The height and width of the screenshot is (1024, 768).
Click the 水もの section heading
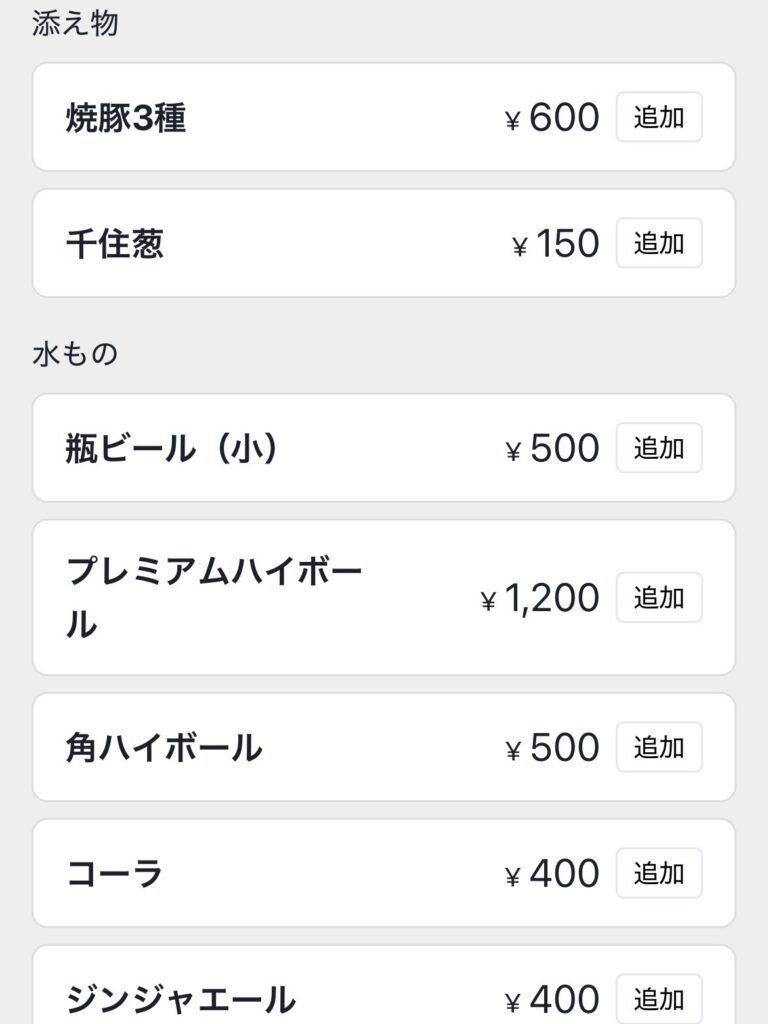pyautogui.click(x=75, y=354)
